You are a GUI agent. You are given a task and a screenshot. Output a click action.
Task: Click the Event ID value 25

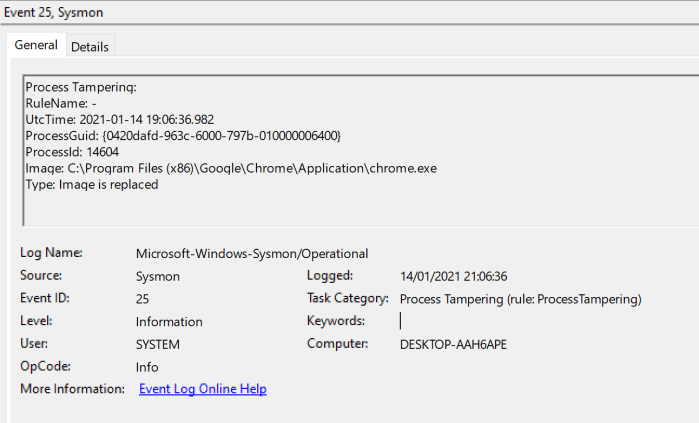(x=143, y=299)
